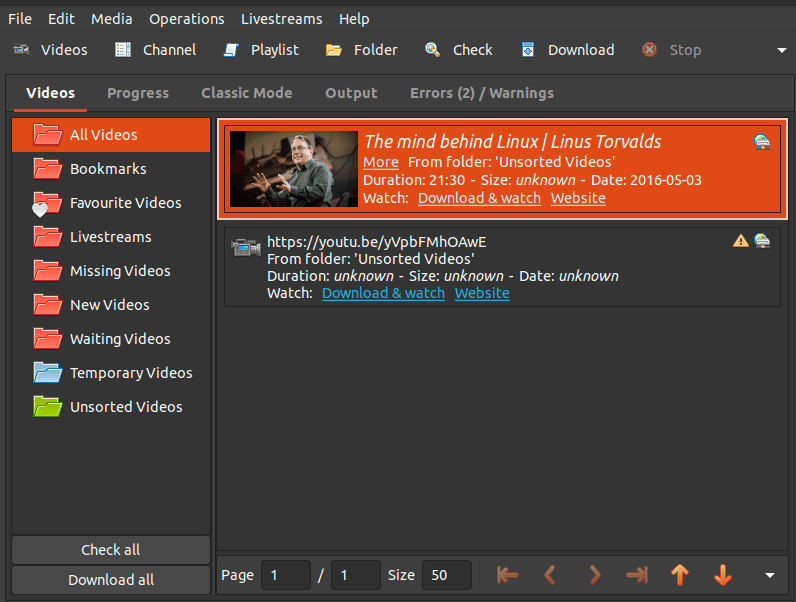
Task: Click the Stop toolbar icon
Action: pos(649,49)
